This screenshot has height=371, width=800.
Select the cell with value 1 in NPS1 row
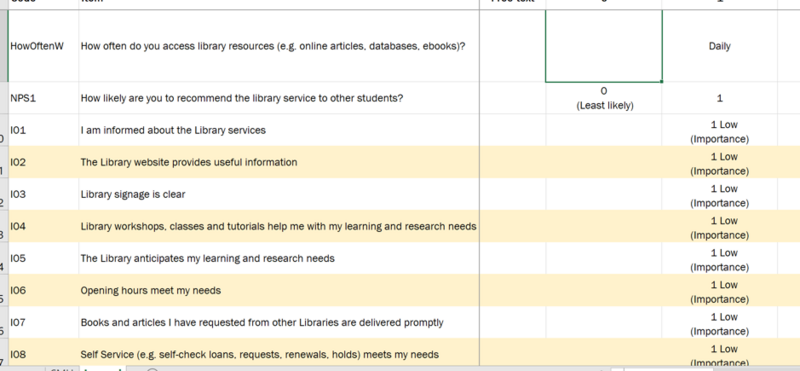pyautogui.click(x=719, y=98)
